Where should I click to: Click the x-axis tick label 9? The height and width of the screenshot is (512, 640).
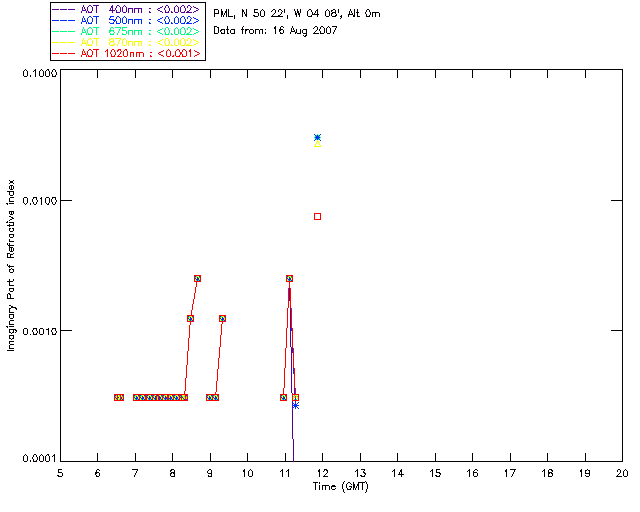tap(210, 473)
